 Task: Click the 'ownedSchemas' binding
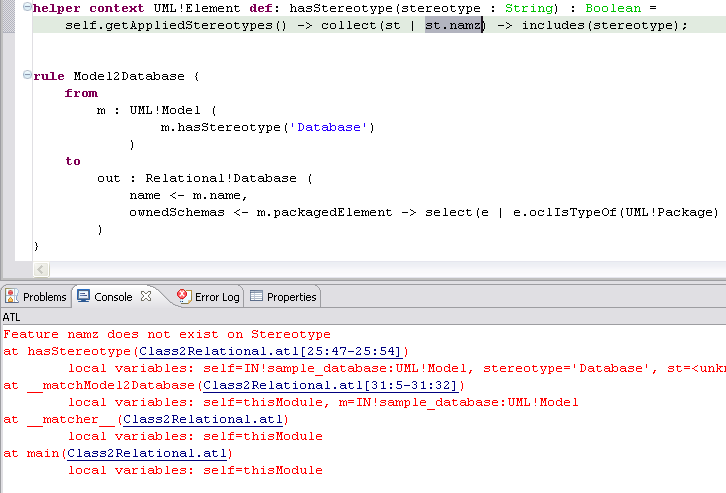click(x=177, y=212)
